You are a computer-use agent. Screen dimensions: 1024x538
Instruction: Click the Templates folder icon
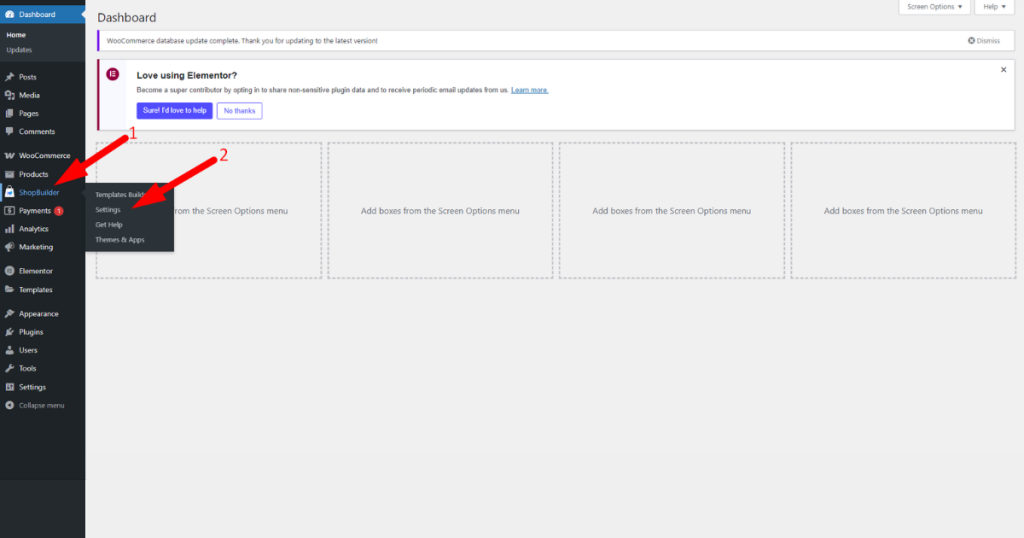(x=10, y=289)
